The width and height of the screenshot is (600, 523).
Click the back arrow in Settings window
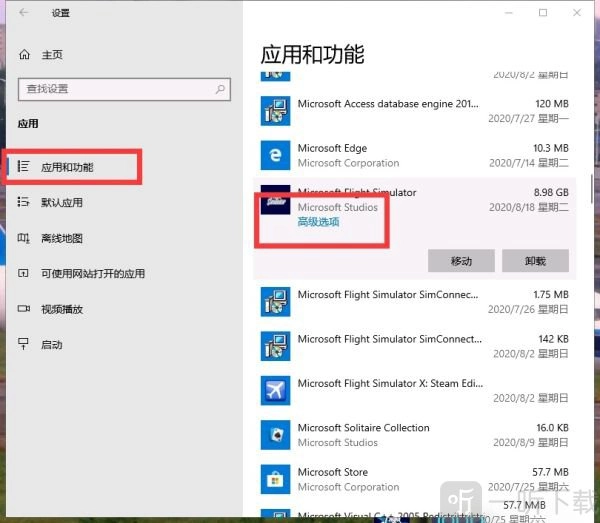pos(24,13)
